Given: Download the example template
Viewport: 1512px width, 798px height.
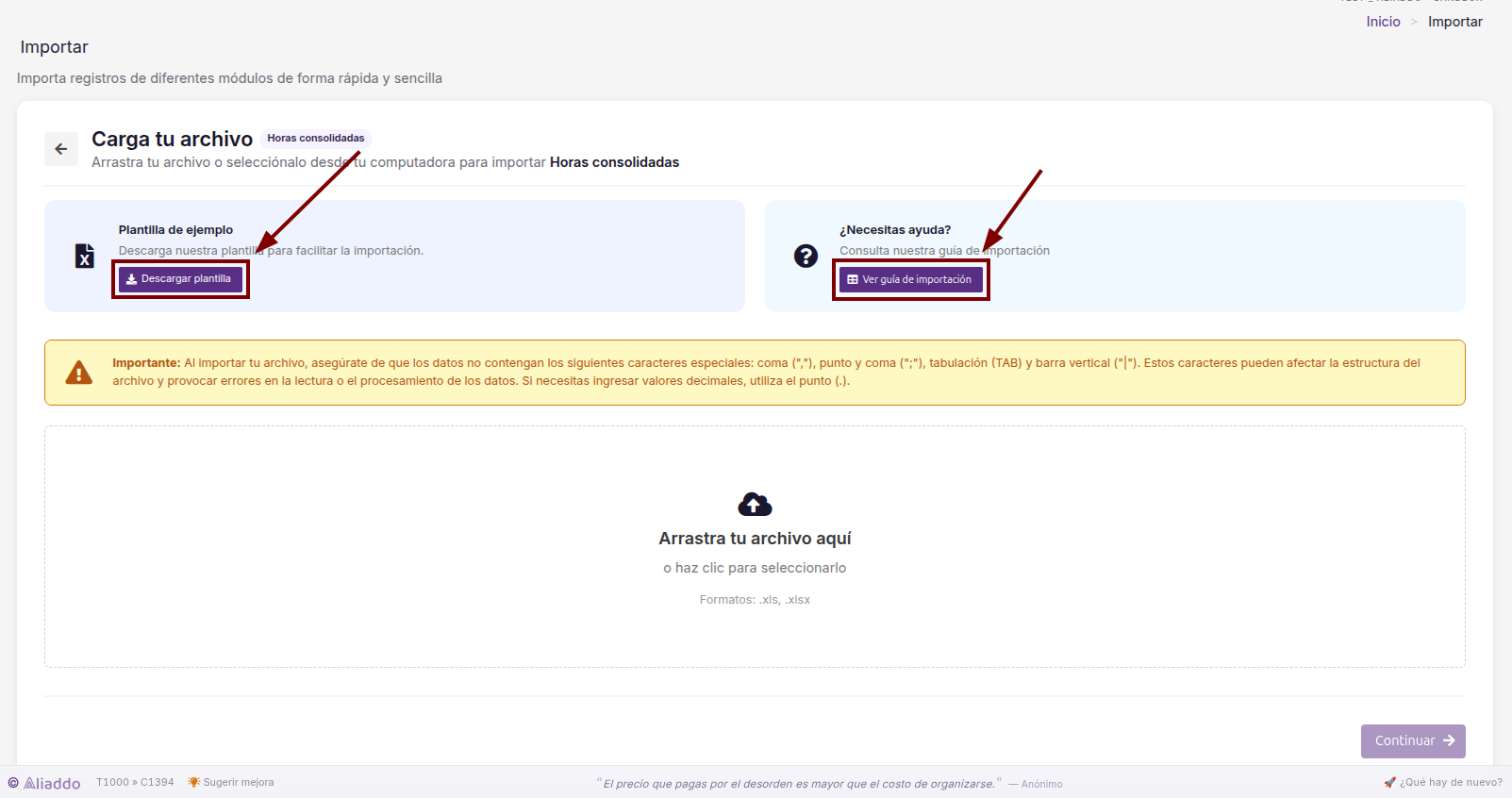Looking at the screenshot, I should coord(180,279).
